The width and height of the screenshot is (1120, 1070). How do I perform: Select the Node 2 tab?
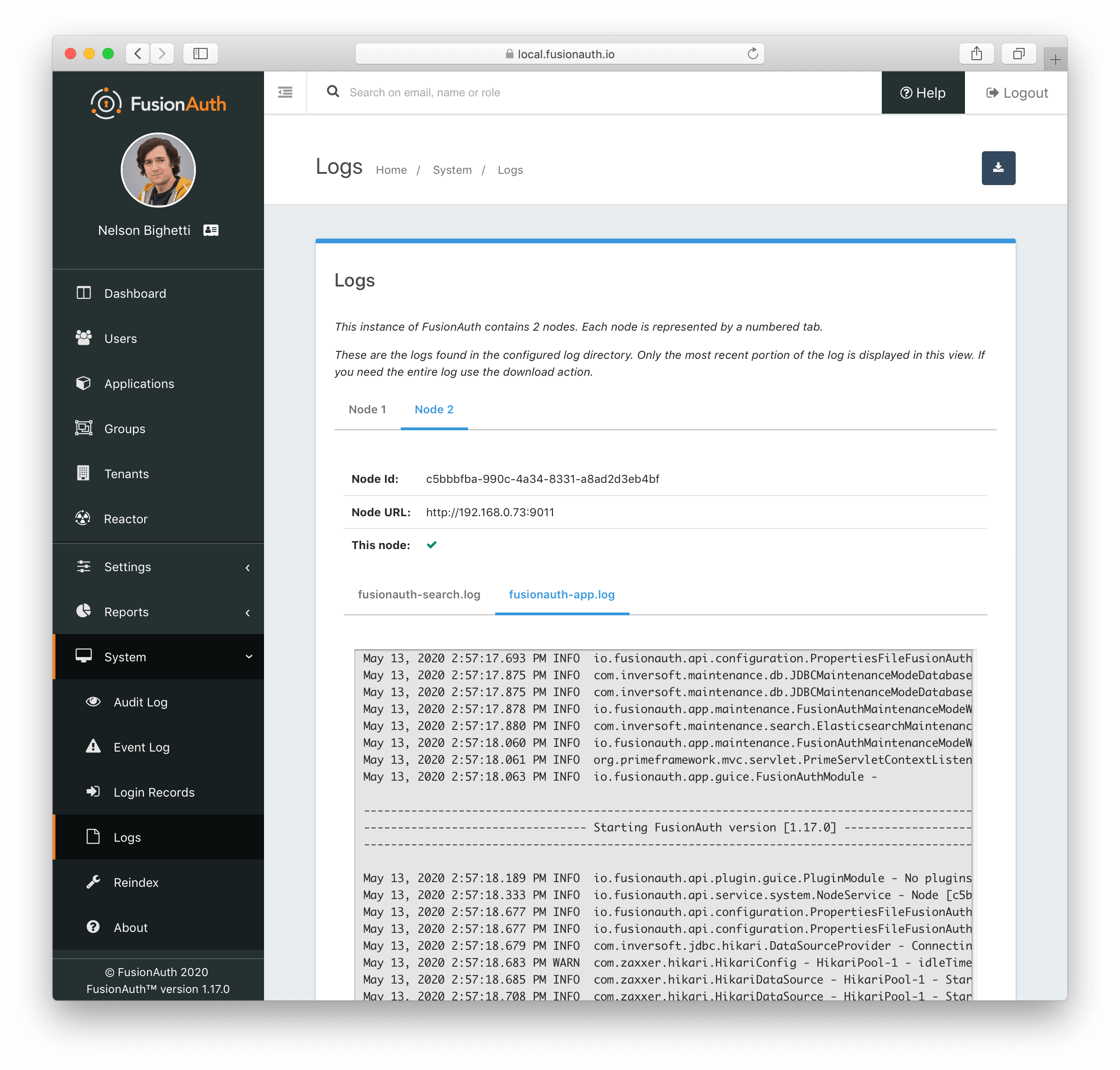click(433, 408)
